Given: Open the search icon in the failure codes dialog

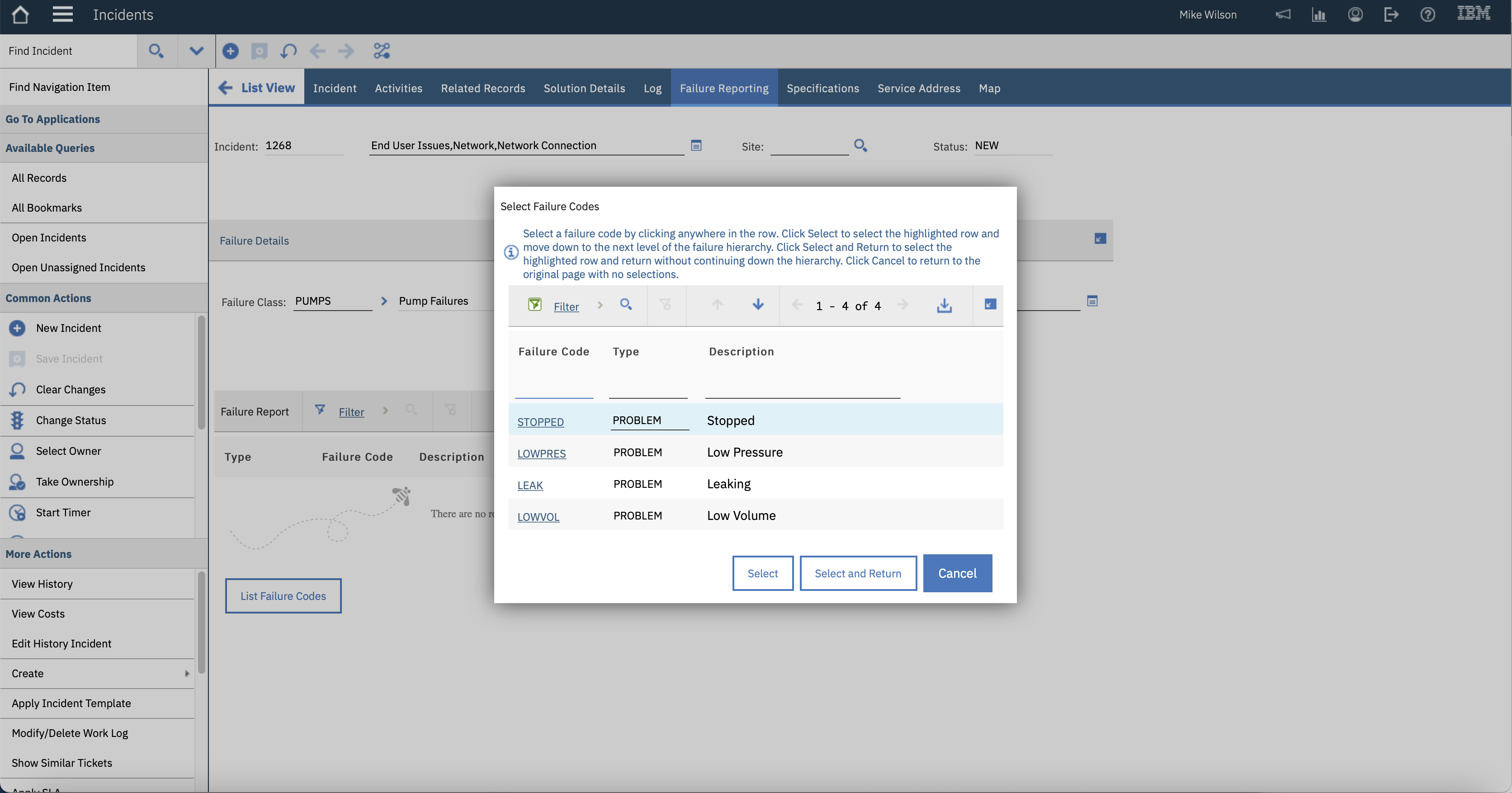Looking at the screenshot, I should tap(626, 305).
